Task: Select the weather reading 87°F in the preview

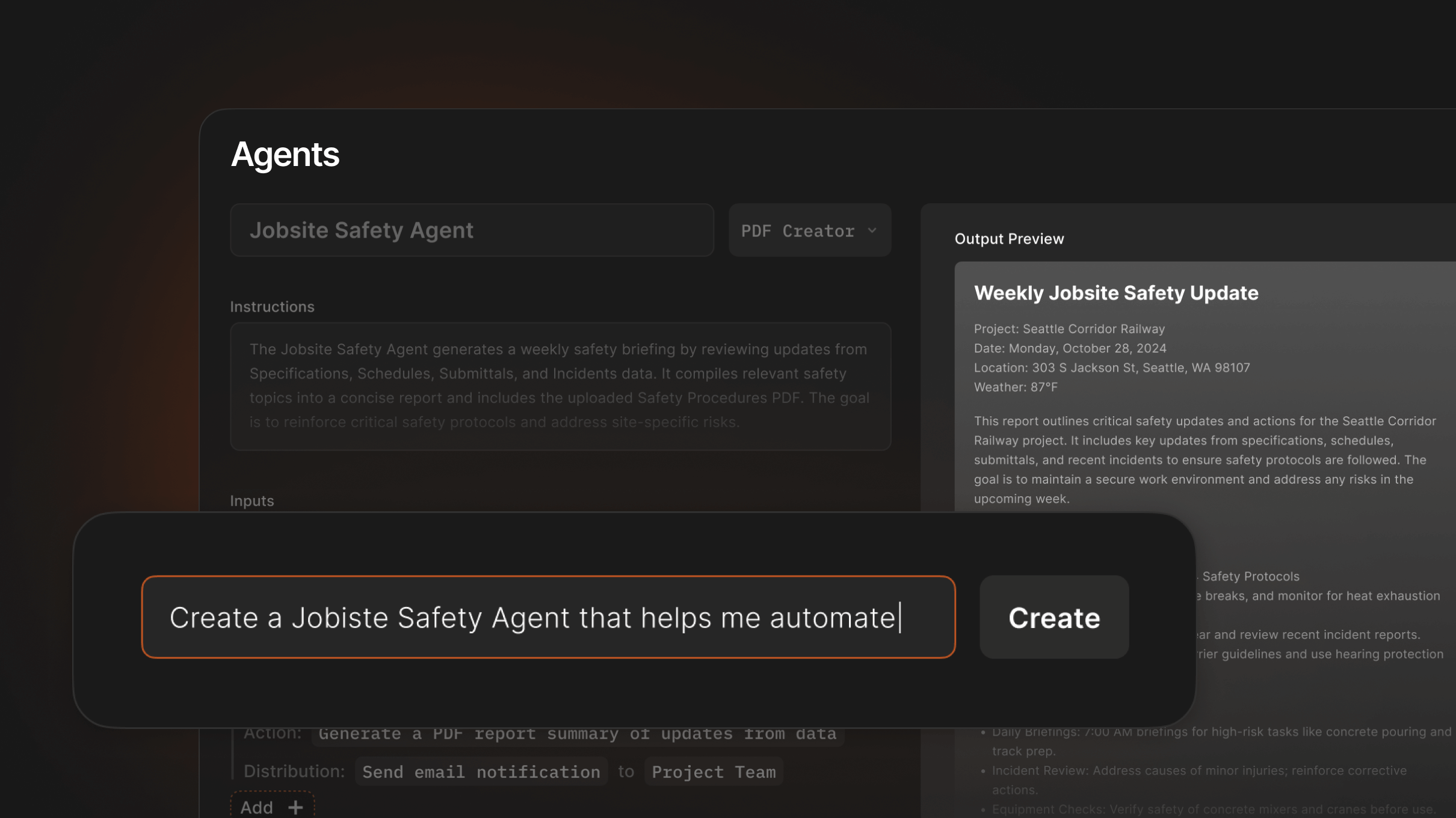Action: click(x=1045, y=387)
